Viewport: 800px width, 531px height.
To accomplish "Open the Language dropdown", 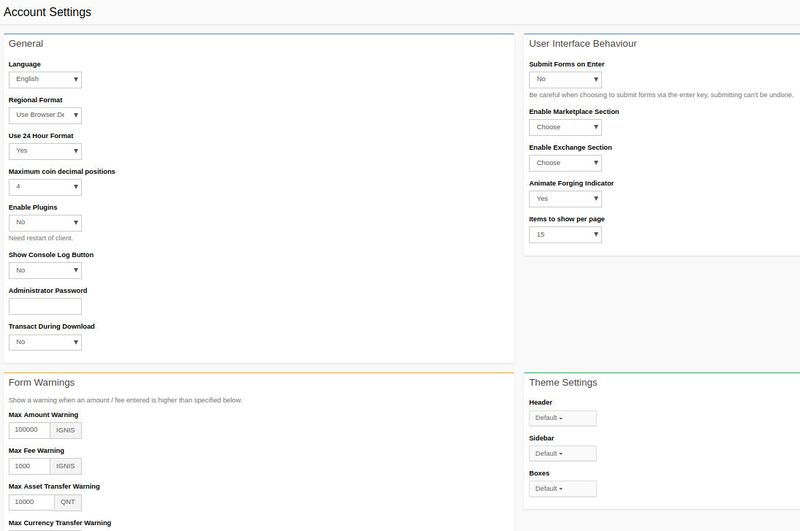I will coord(45,79).
